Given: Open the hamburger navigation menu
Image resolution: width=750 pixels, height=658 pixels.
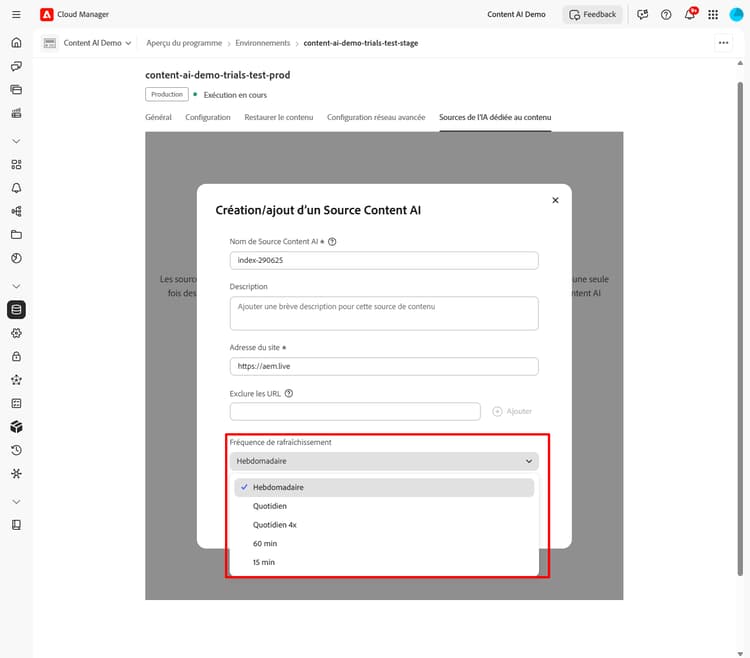Looking at the screenshot, I should [x=16, y=14].
